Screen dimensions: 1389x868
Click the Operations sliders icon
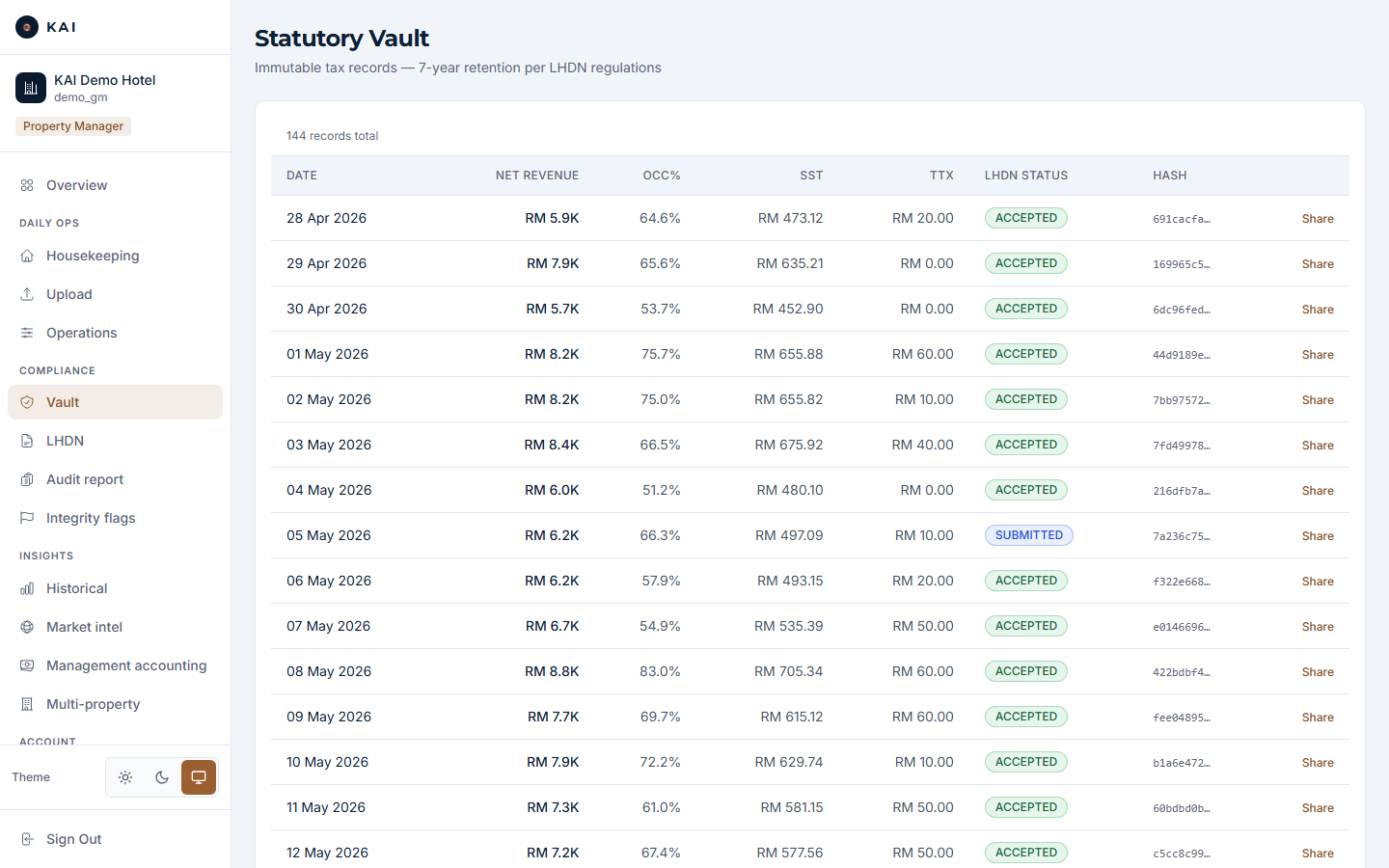coord(27,333)
